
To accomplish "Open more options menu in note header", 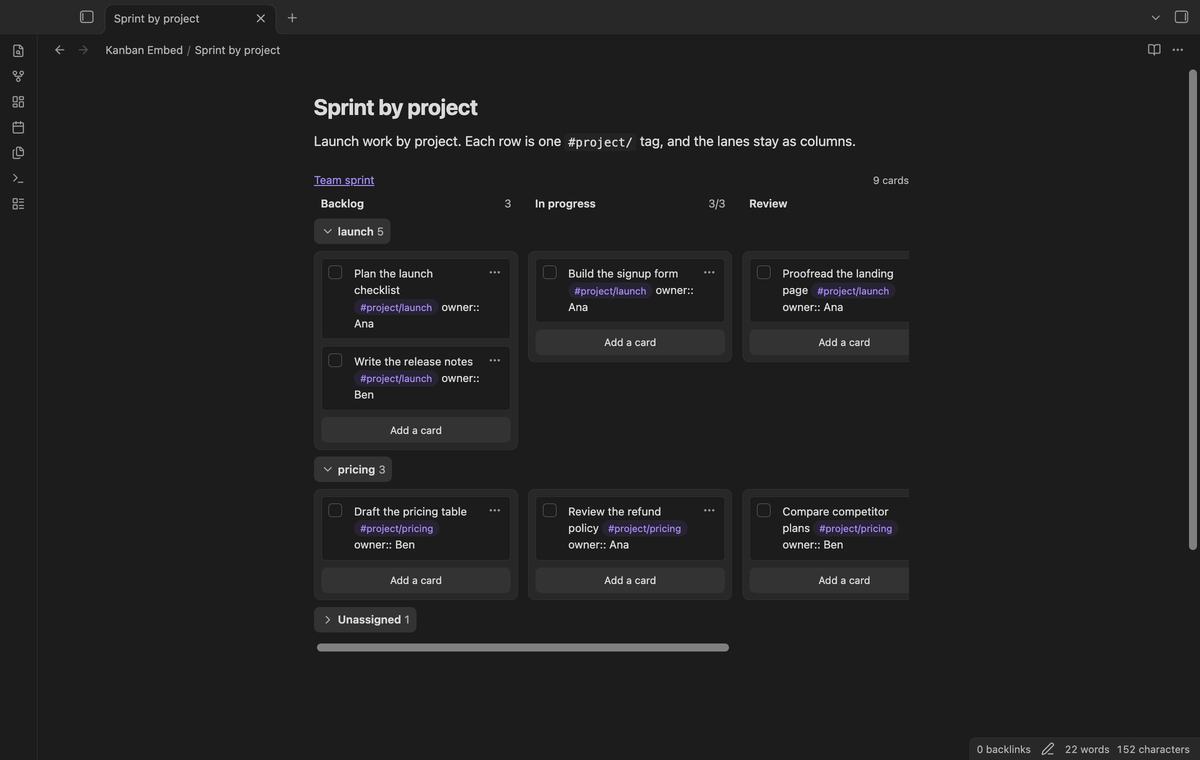I will pos(1178,50).
